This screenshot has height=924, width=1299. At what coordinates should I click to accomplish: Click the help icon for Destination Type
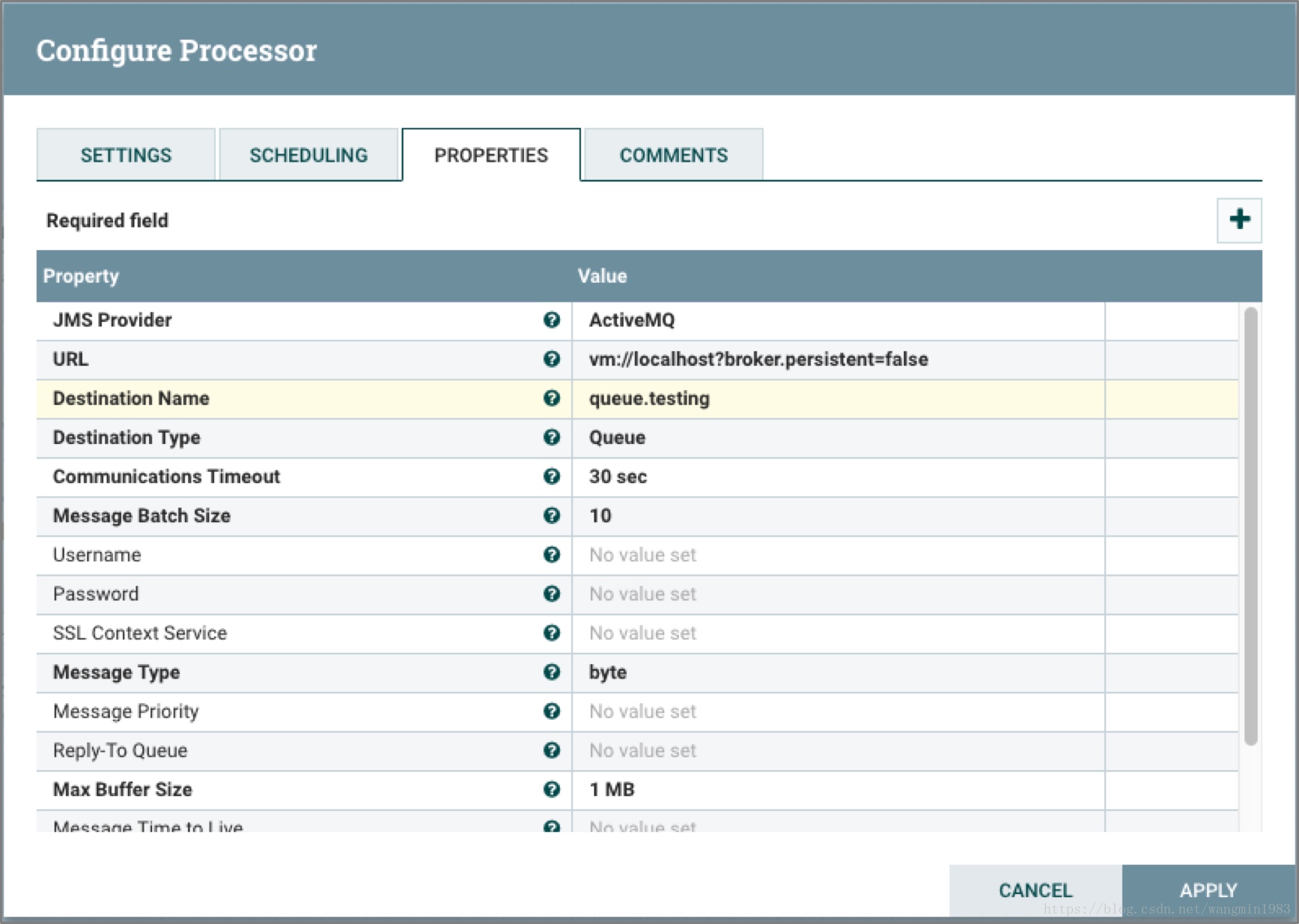pos(552,437)
